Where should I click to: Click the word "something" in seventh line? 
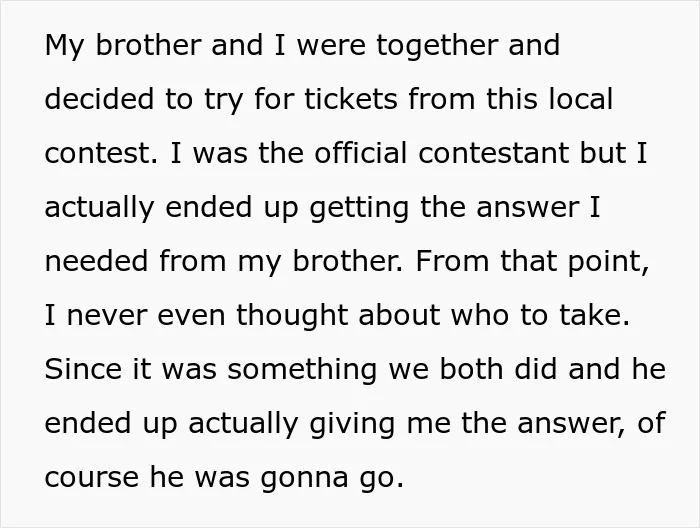point(302,371)
